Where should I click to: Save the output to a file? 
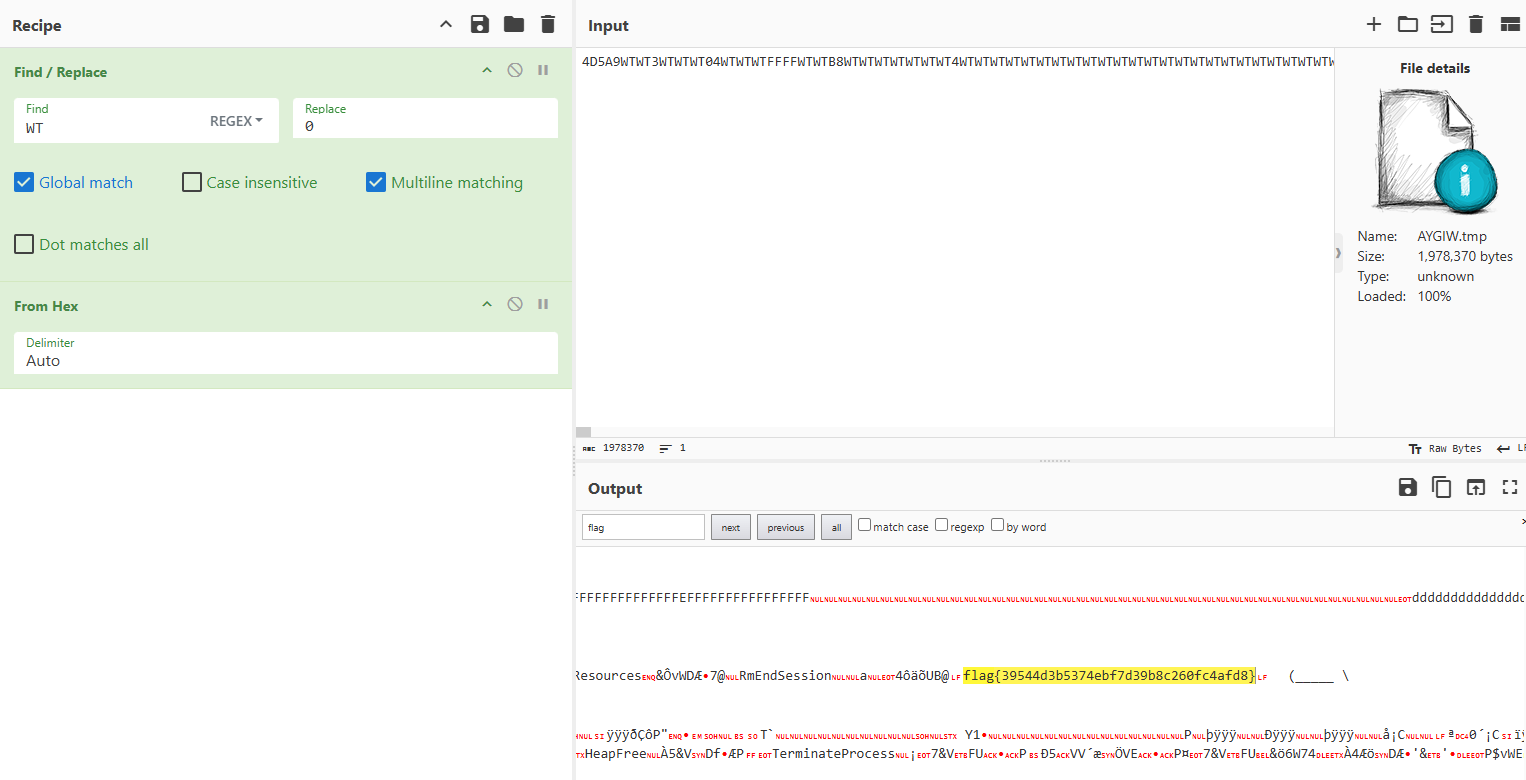(1408, 487)
